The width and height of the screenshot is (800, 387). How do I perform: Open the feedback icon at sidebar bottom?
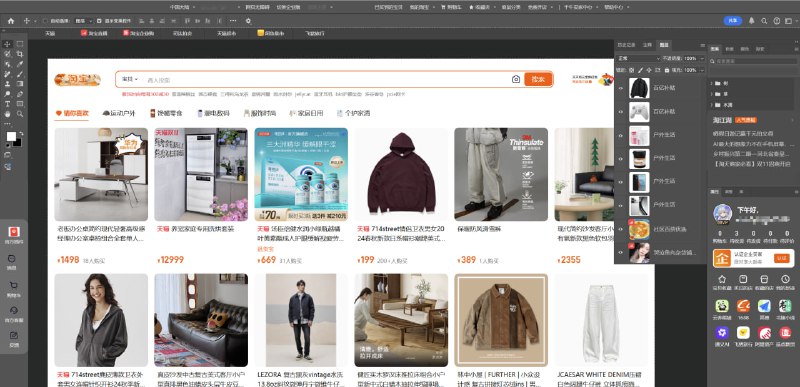[14, 336]
